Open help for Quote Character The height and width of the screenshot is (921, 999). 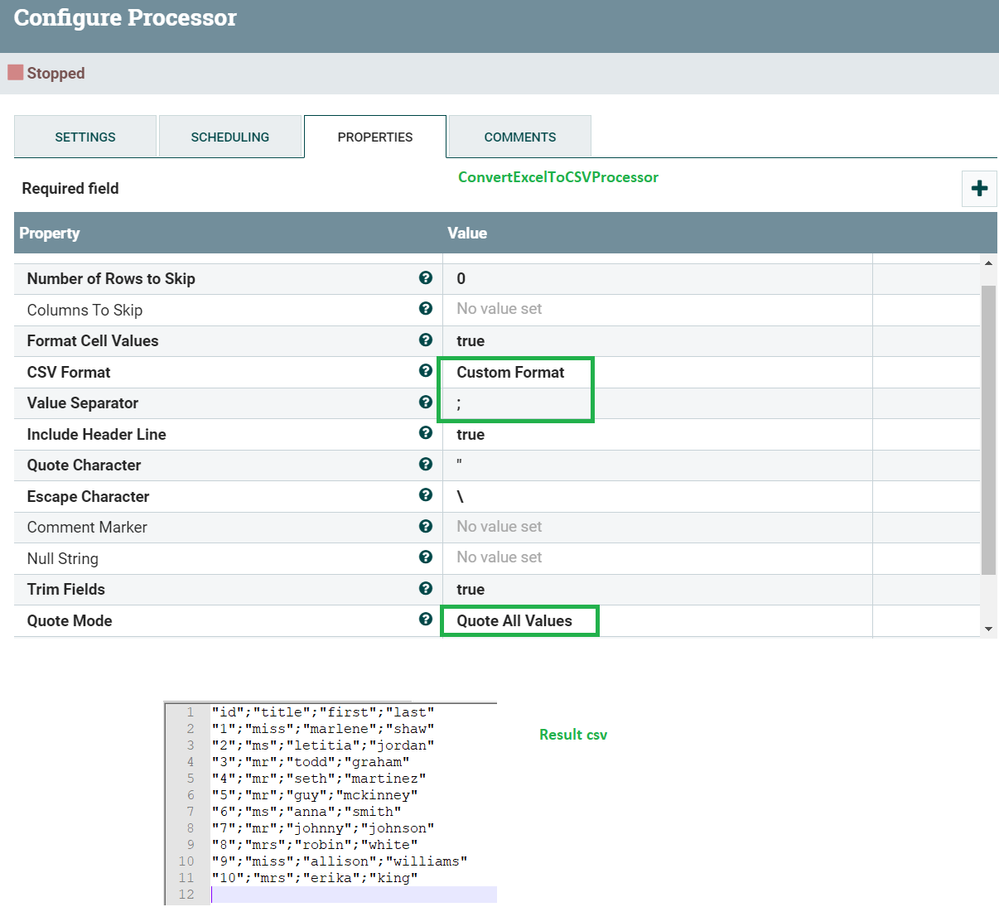click(x=426, y=464)
